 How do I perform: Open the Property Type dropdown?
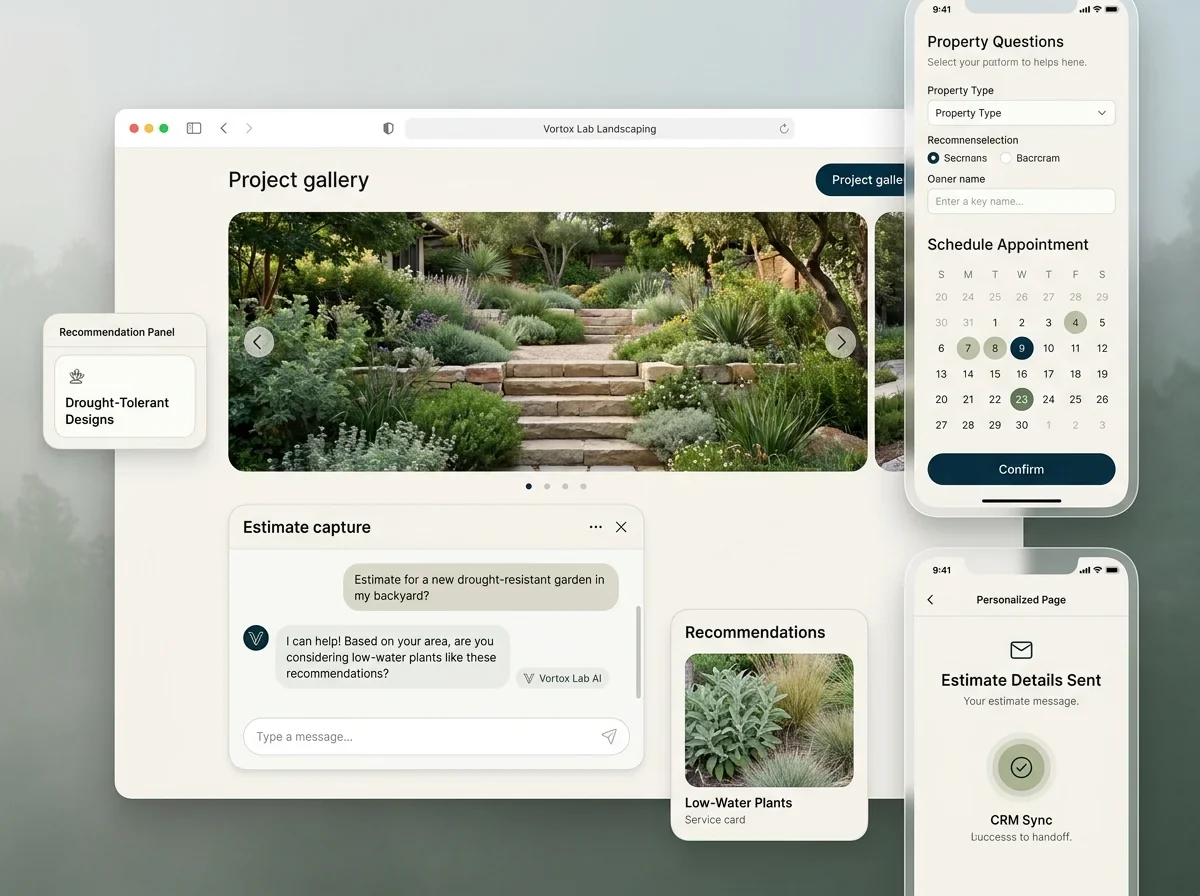[1021, 113]
